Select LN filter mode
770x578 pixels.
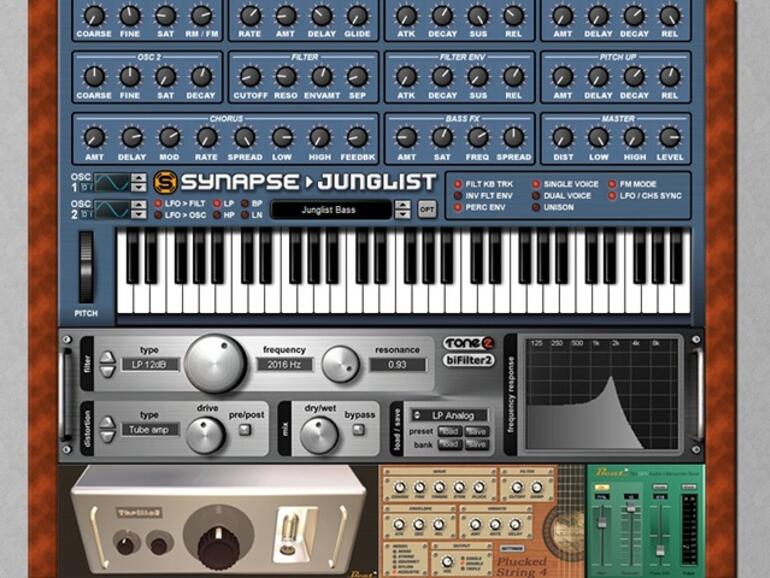coord(245,215)
